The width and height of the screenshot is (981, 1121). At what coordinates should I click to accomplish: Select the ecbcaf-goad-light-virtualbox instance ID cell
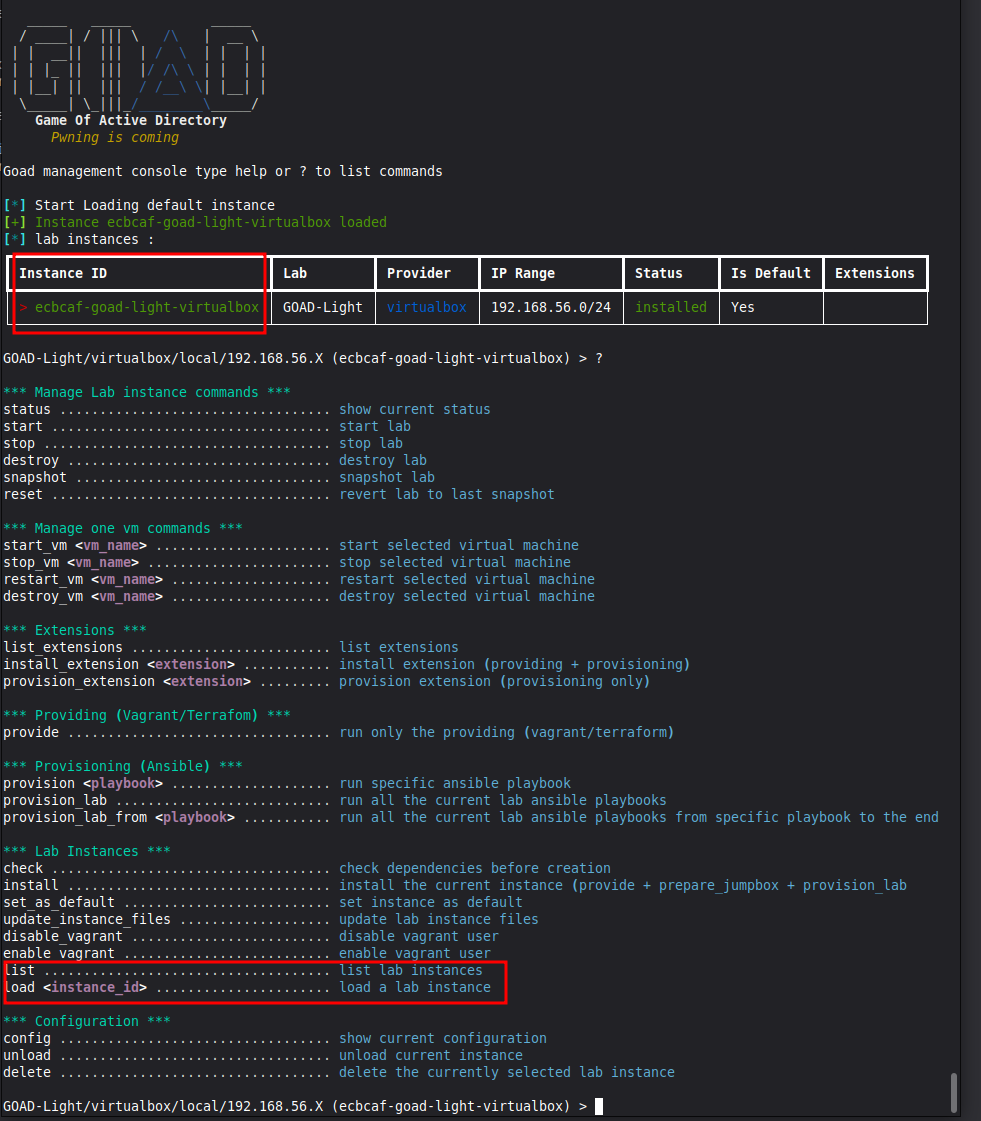pos(146,307)
